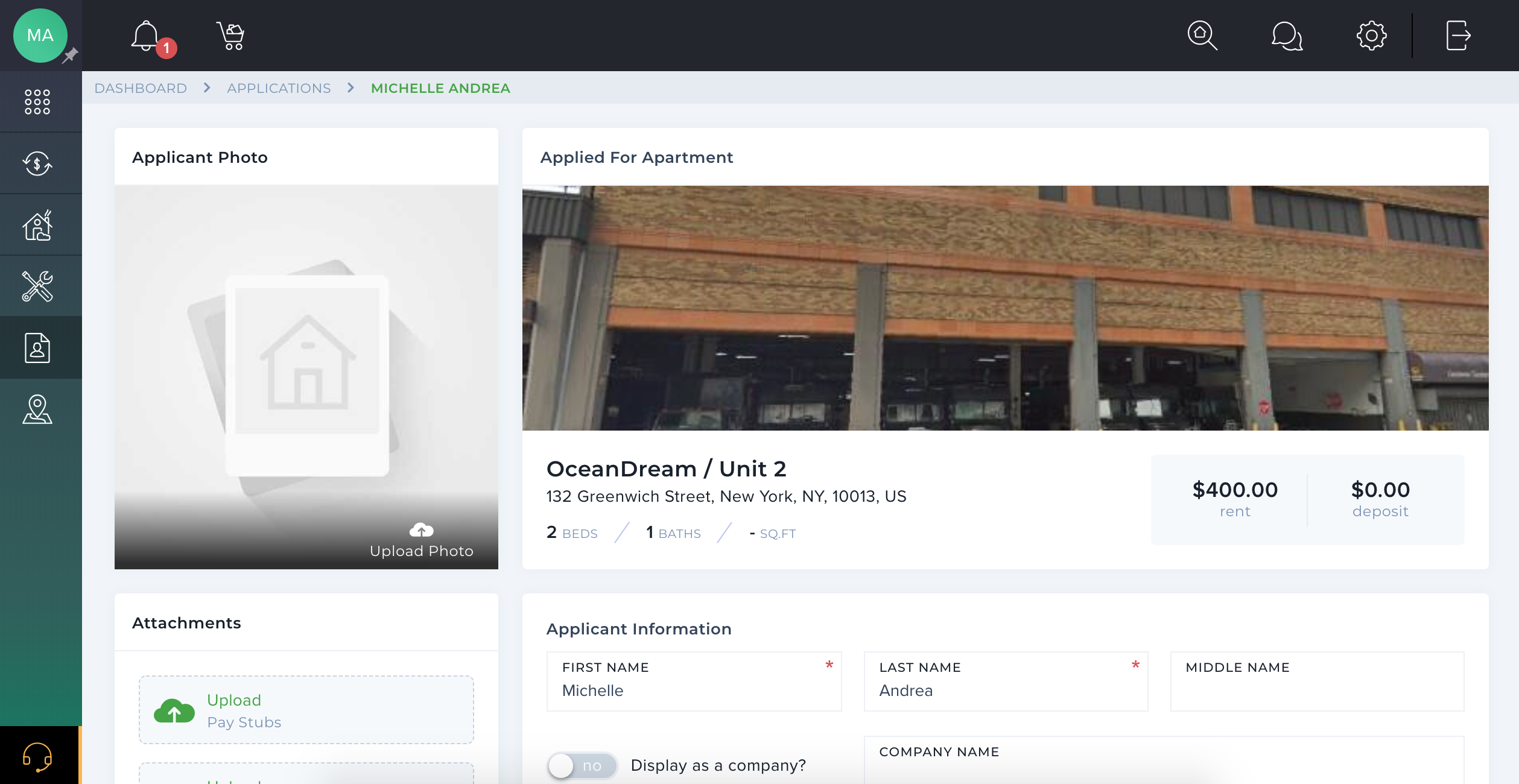The image size is (1519, 784).
Task: Click the First Name field with Michelle
Action: pos(694,681)
